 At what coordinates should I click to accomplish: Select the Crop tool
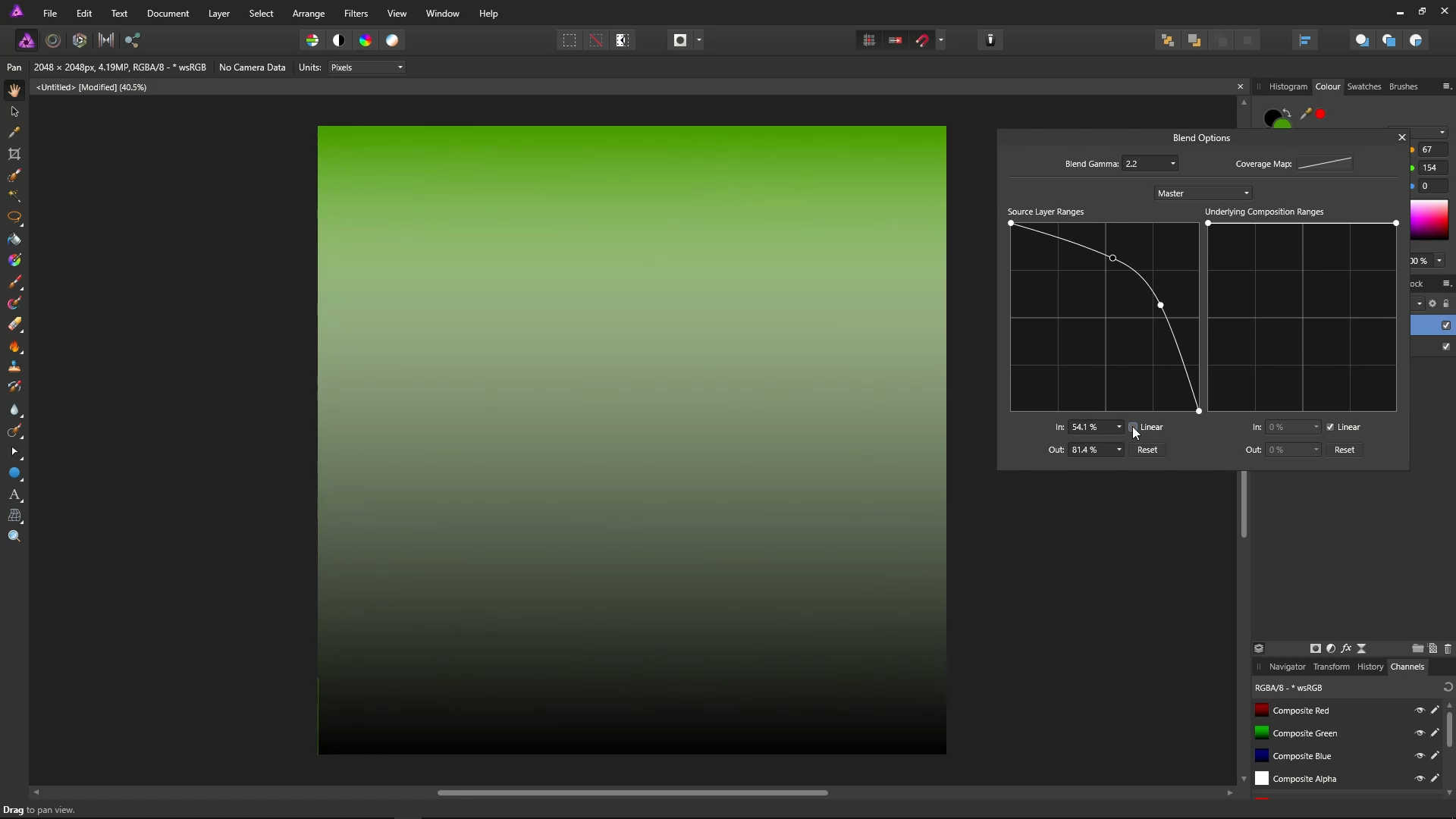[14, 154]
